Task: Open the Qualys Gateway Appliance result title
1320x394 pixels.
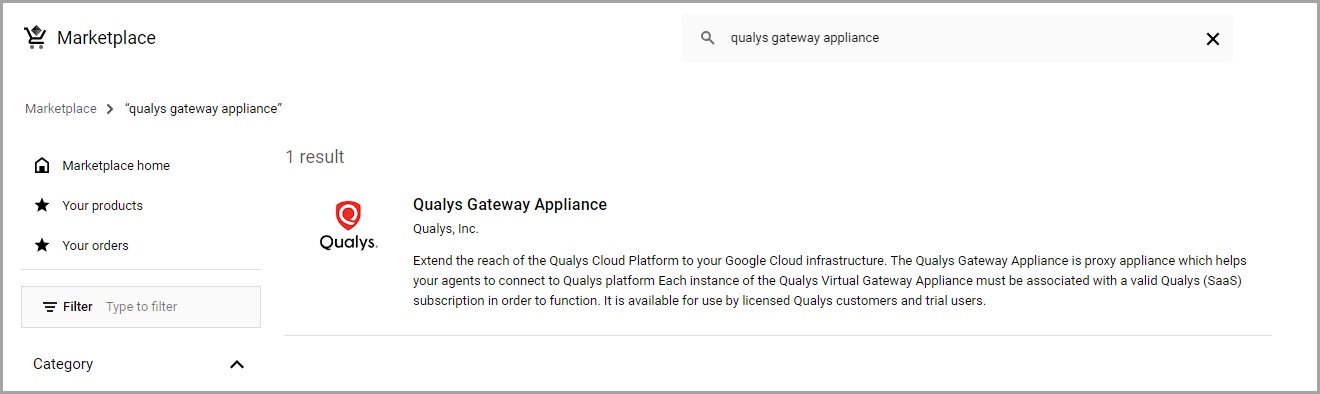Action: (x=510, y=204)
